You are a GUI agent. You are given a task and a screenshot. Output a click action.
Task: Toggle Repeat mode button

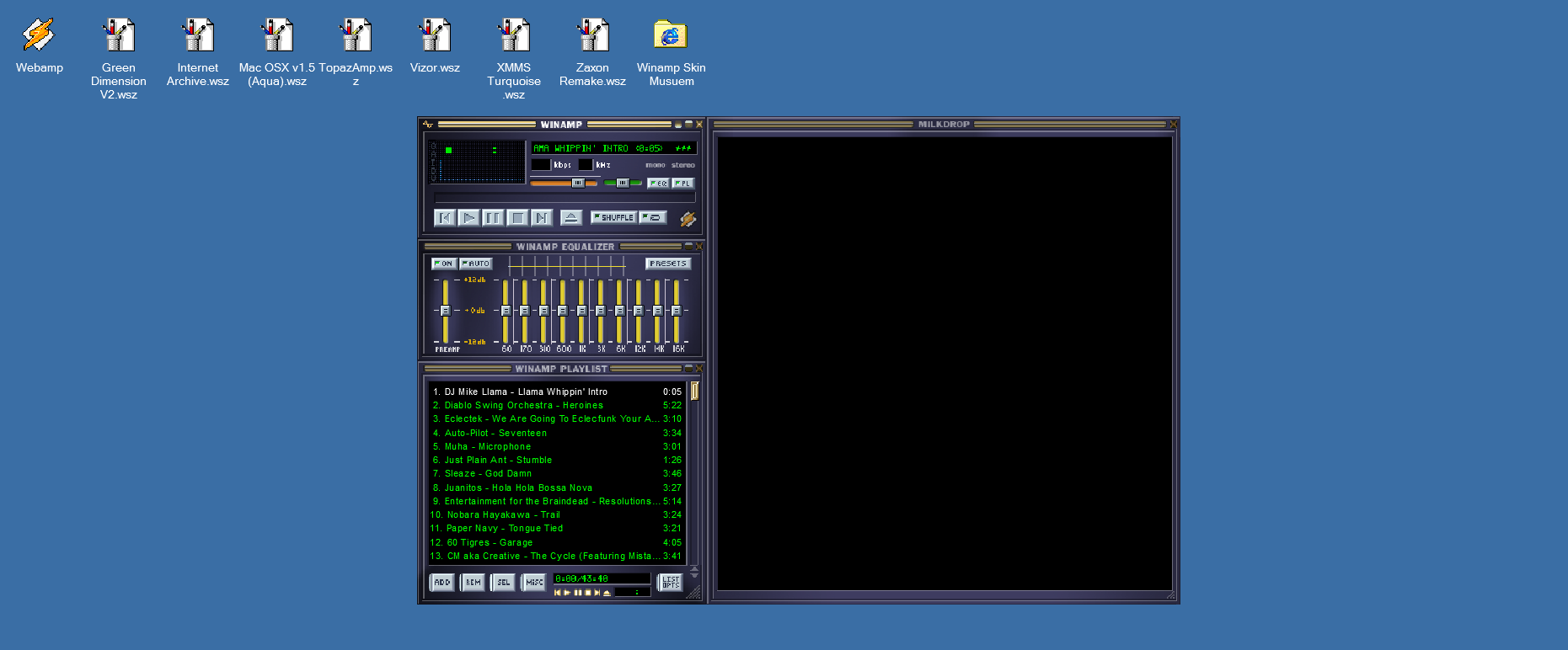pyautogui.click(x=652, y=217)
